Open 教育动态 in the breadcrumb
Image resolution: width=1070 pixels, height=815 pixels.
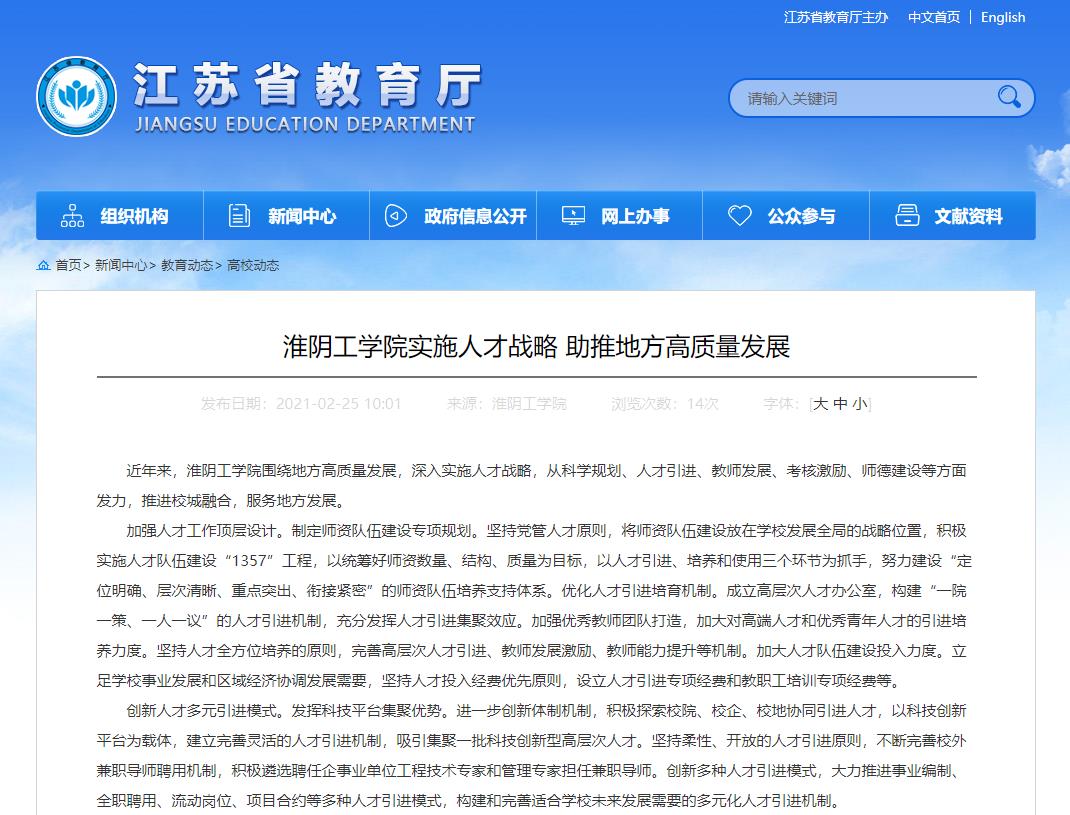tap(187, 265)
